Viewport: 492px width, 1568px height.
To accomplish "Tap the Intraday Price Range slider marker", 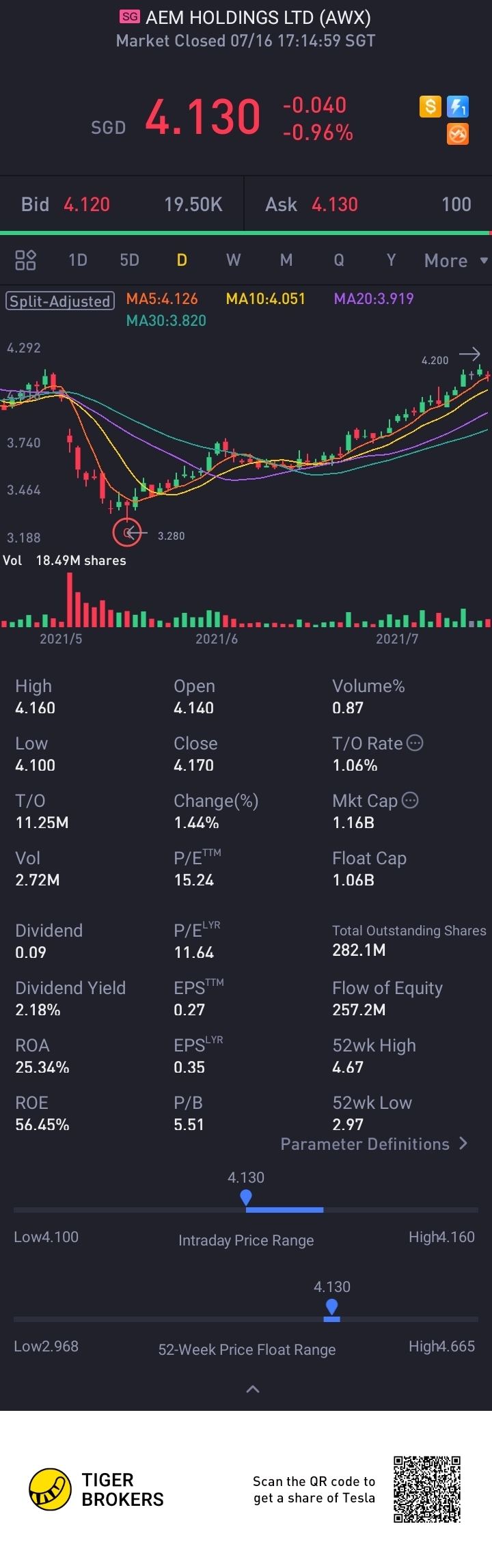I will click(x=246, y=1197).
